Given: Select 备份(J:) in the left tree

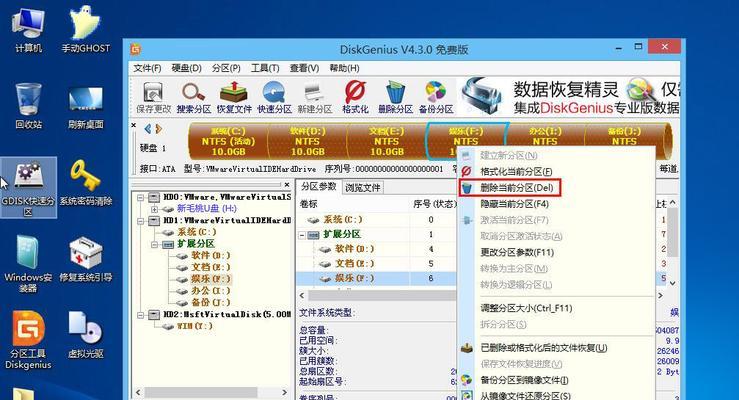Looking at the screenshot, I should 210,303.
